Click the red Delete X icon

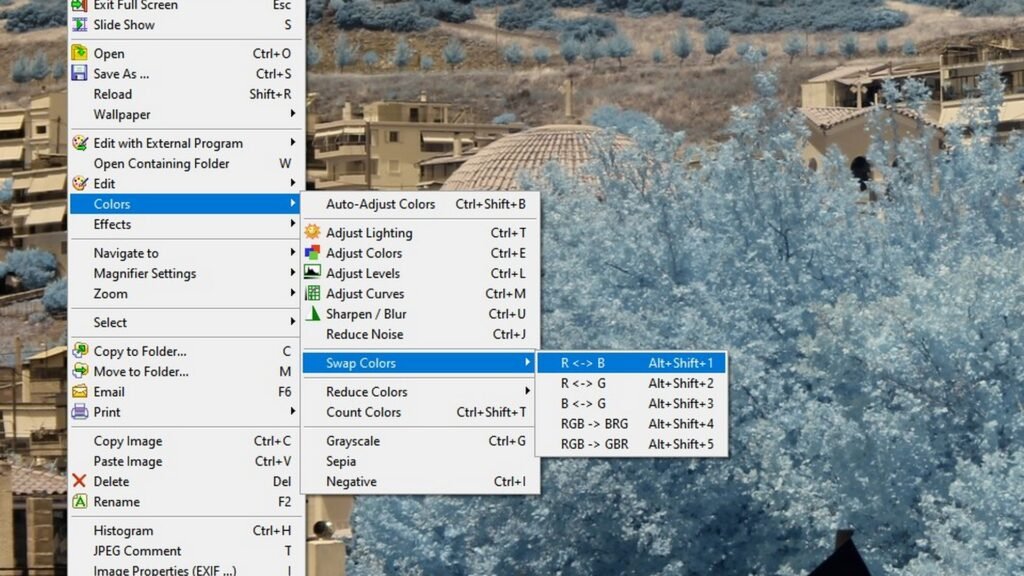[x=79, y=481]
